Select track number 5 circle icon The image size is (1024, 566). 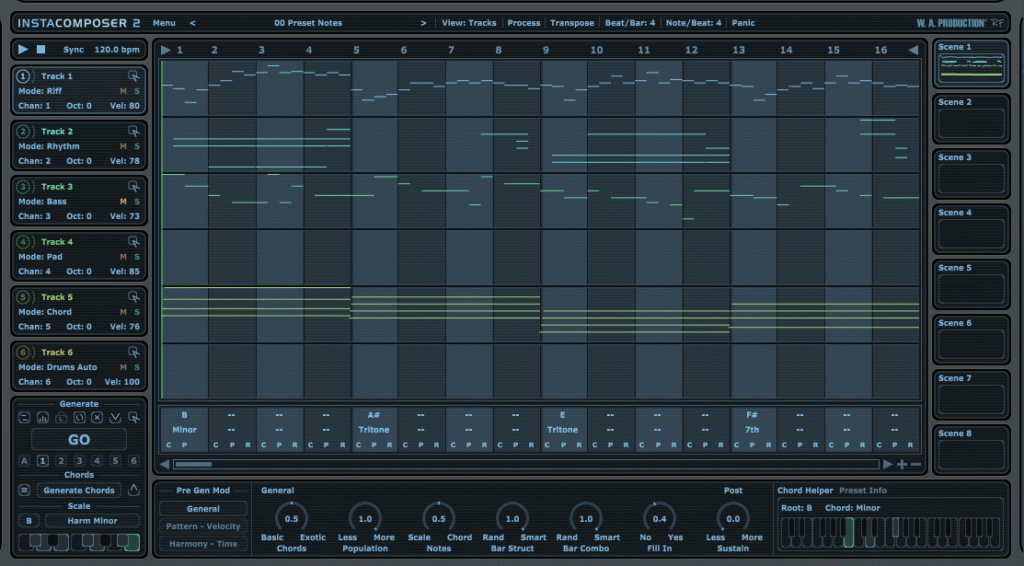(x=23, y=297)
